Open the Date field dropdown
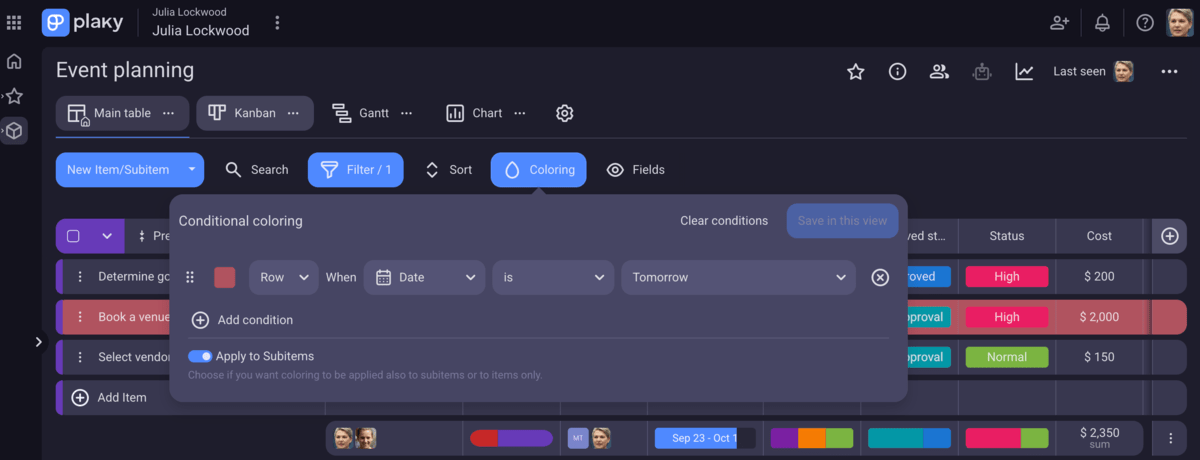Viewport: 1200px width, 460px height. [425, 277]
